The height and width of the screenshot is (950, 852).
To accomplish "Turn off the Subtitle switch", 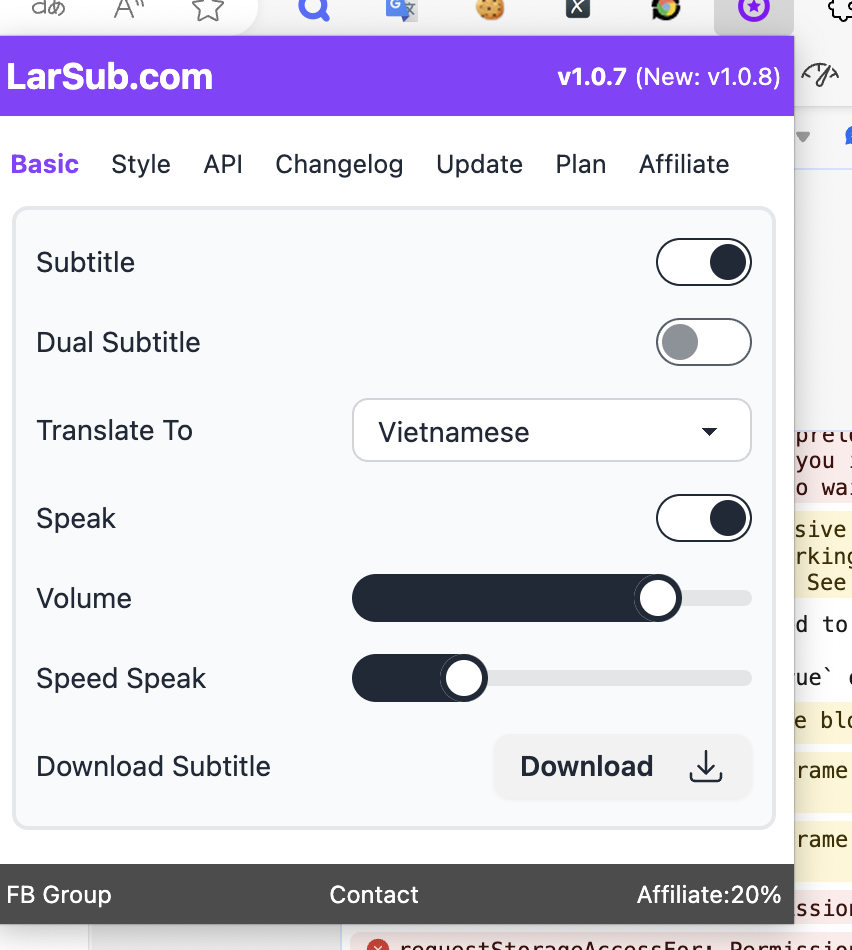I will point(704,262).
